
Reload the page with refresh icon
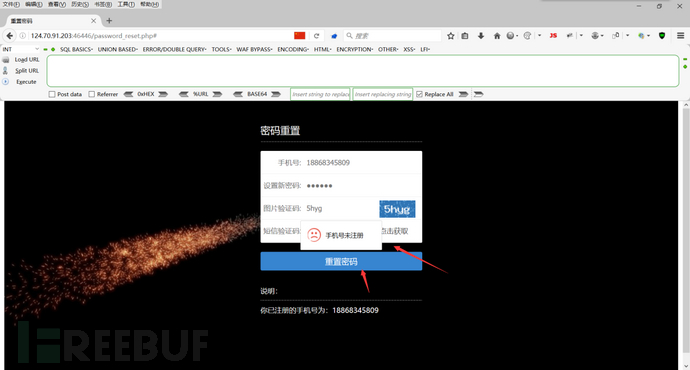pos(316,36)
